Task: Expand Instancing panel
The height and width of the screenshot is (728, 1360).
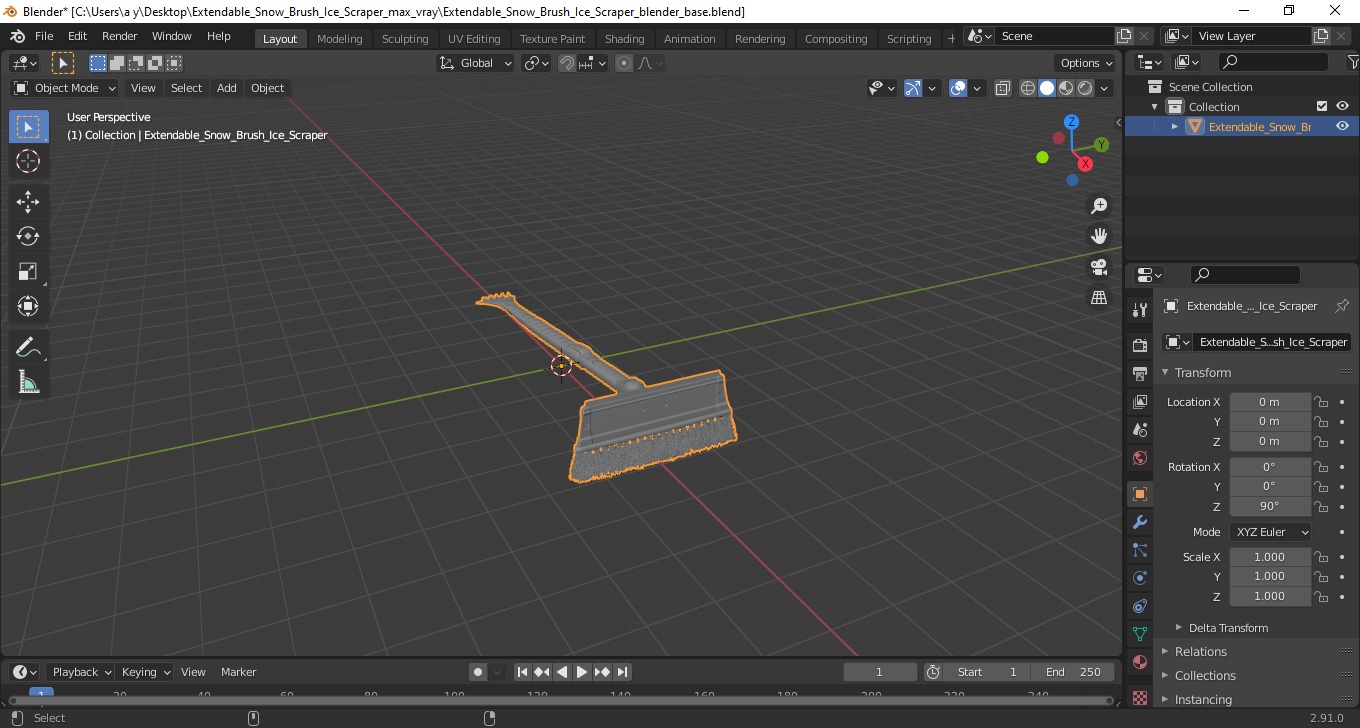Action: (1203, 699)
